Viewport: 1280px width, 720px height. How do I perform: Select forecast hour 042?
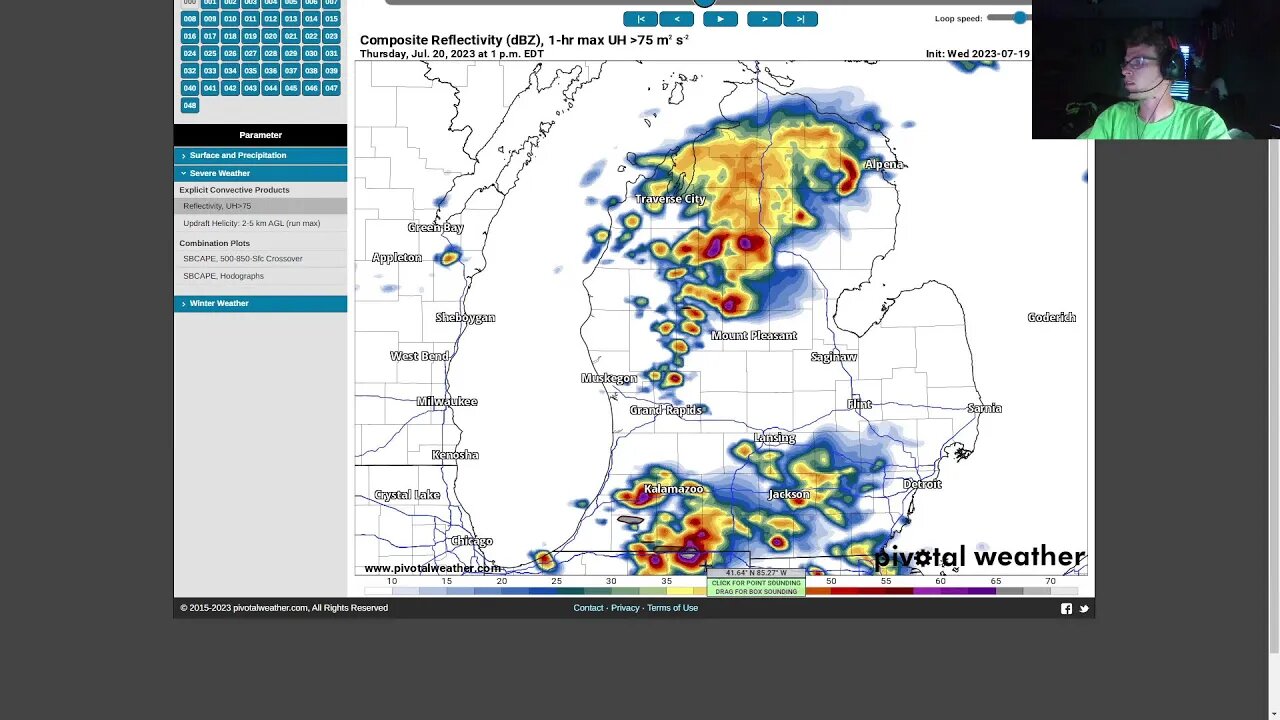(x=230, y=88)
